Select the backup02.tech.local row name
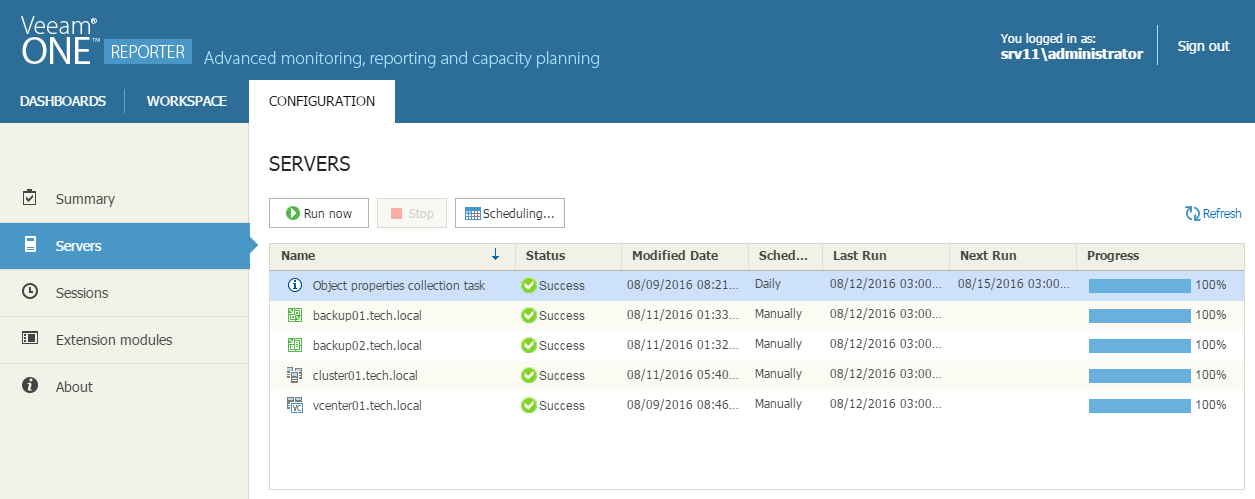Image resolution: width=1255 pixels, height=499 pixels. point(367,345)
